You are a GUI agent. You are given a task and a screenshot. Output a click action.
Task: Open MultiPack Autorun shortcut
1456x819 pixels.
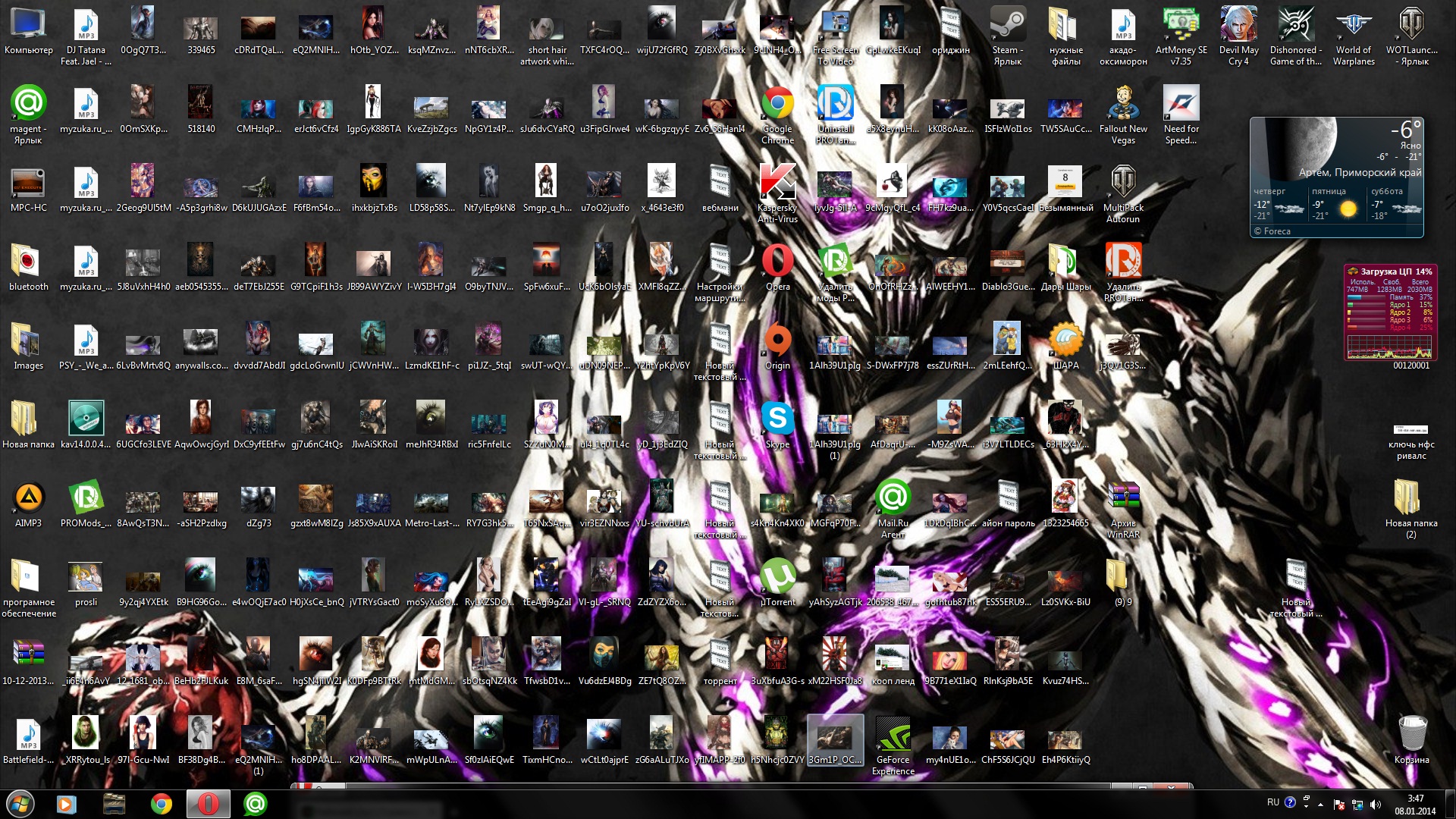[x=1123, y=195]
